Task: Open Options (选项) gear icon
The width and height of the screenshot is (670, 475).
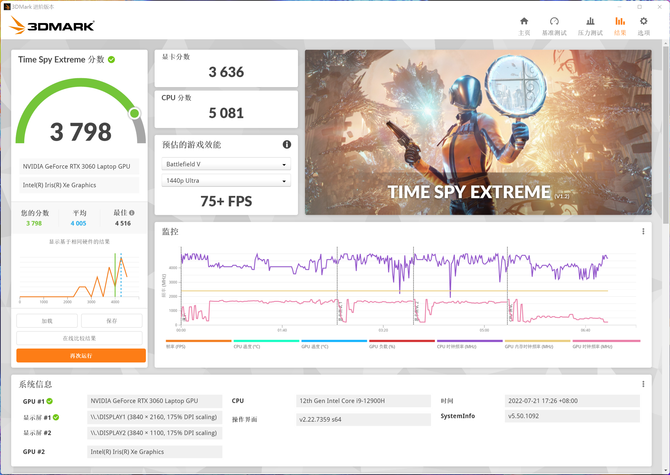Action: [644, 25]
